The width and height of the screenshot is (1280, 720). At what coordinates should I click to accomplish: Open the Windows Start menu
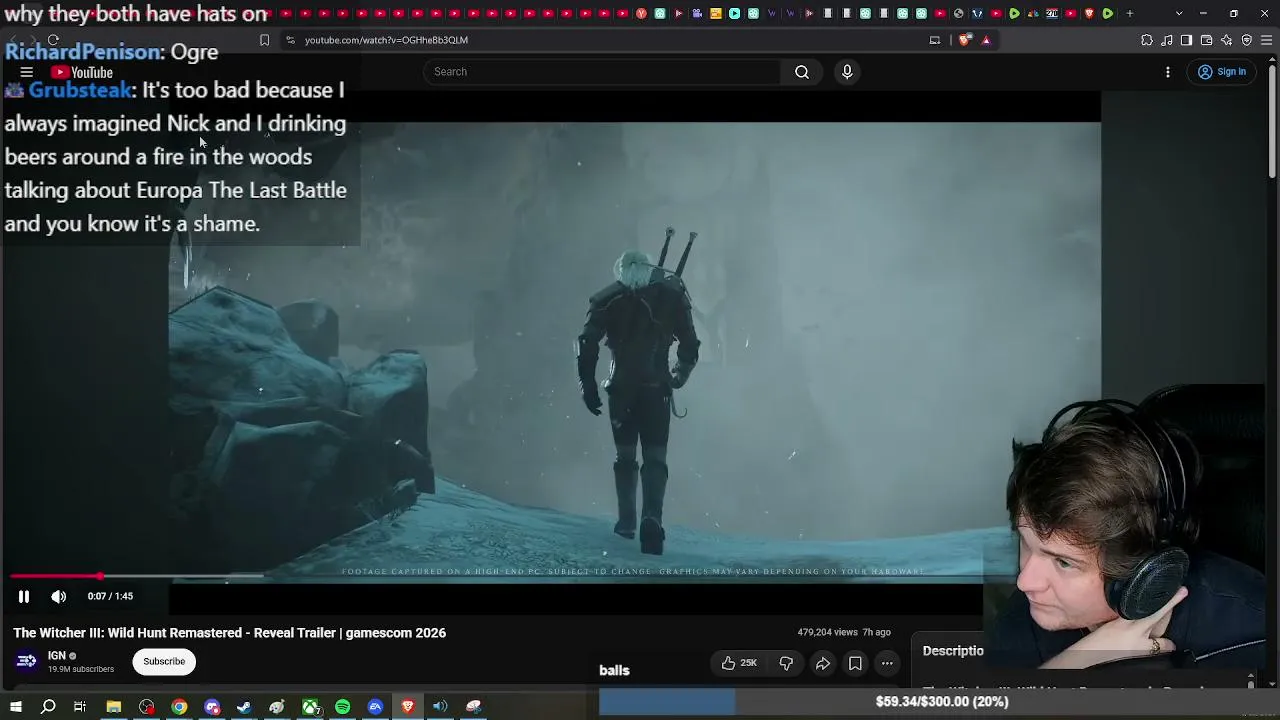point(16,707)
